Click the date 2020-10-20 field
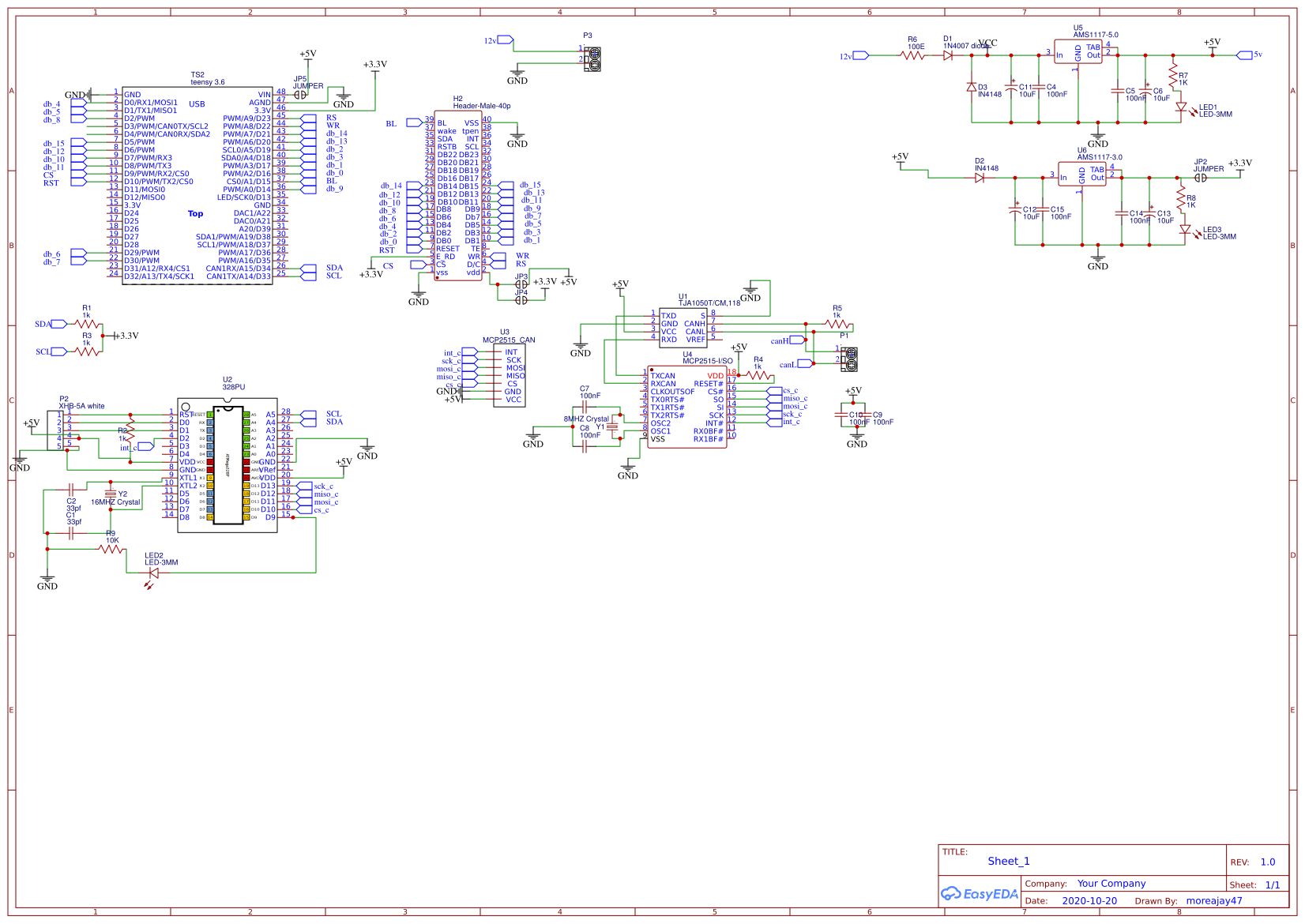Image resolution: width=1305 pixels, height=924 pixels. pos(1090,900)
